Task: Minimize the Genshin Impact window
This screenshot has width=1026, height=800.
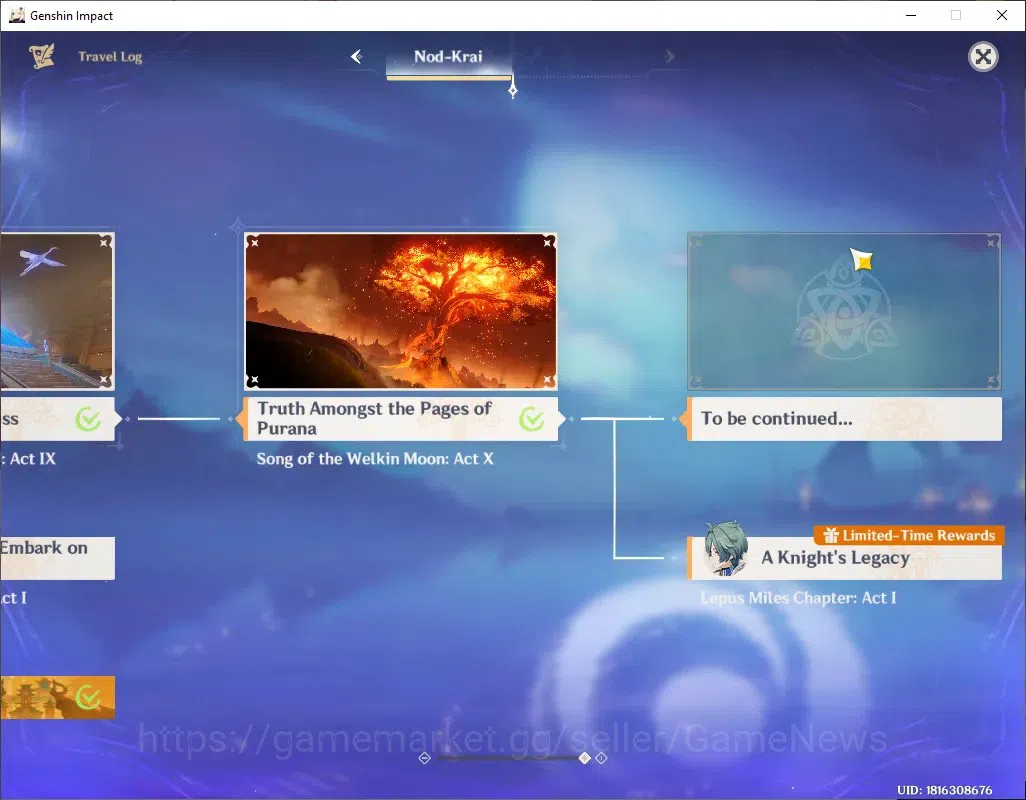Action: pos(911,15)
